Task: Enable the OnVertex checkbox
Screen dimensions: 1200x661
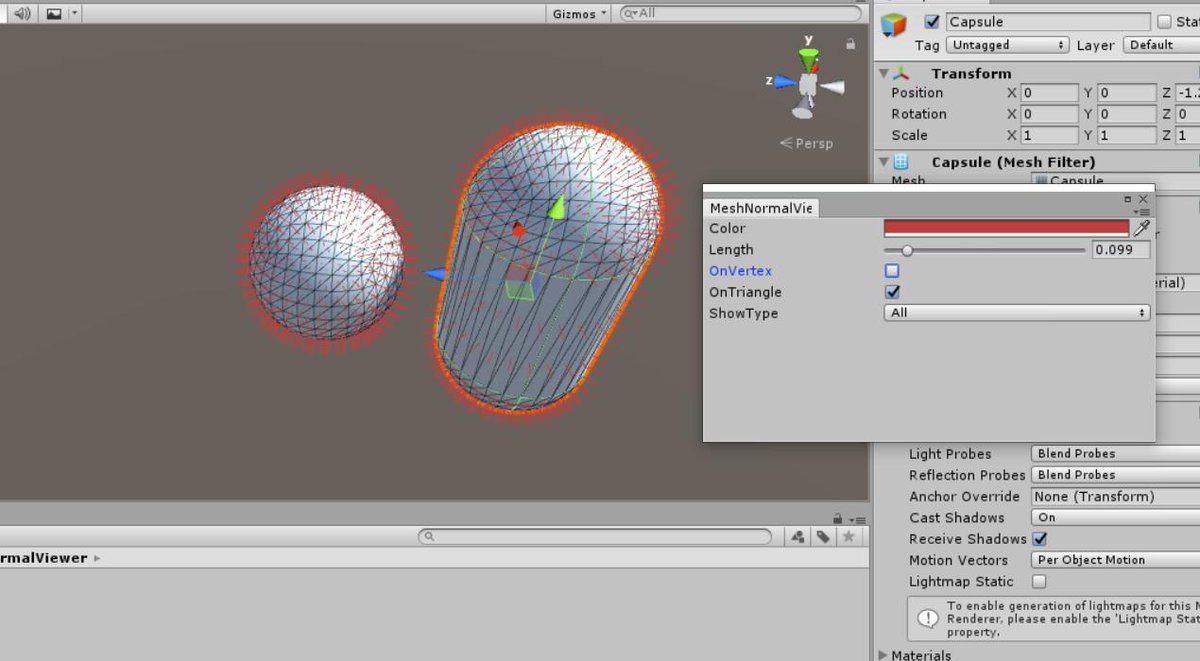Action: [x=892, y=271]
